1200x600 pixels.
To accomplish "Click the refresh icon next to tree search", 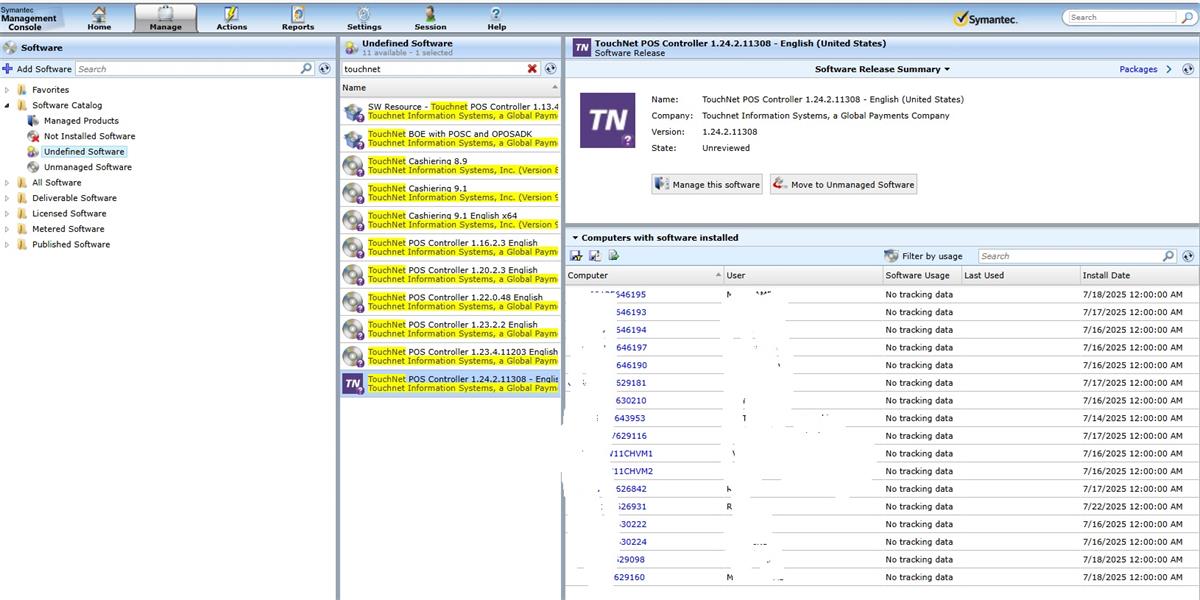I will (324, 69).
